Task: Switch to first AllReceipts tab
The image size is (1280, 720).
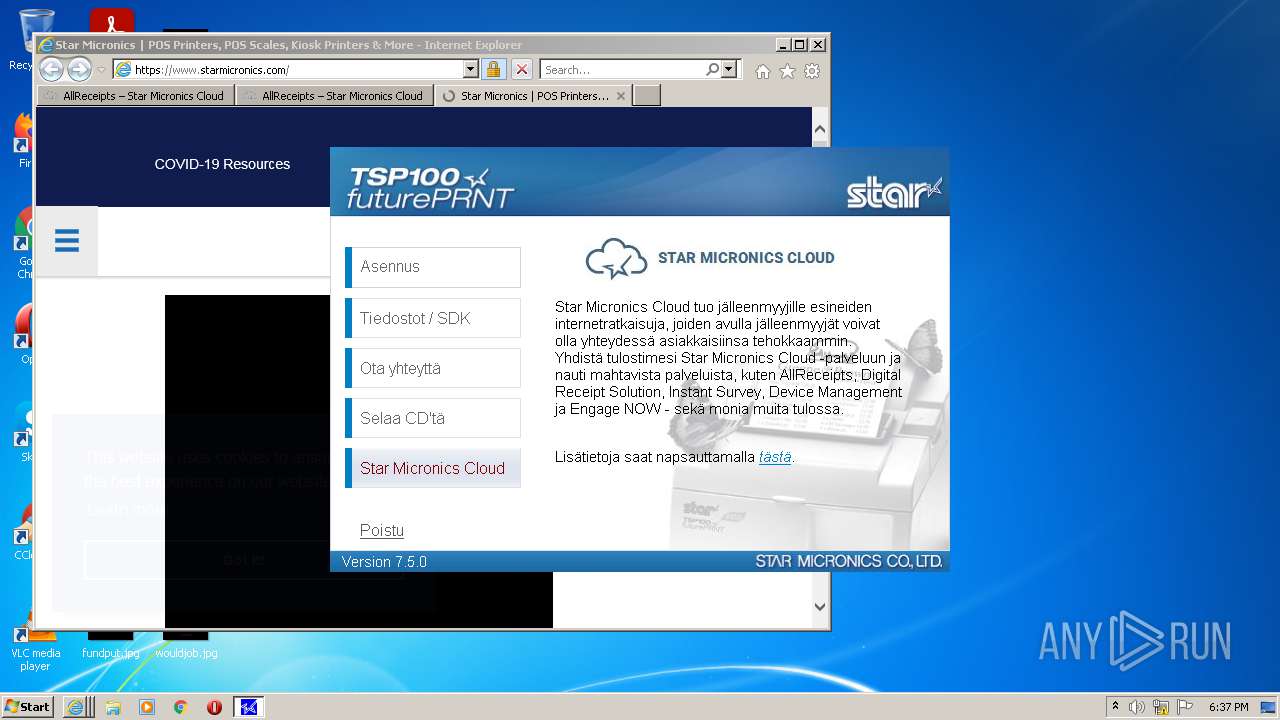Action: [136, 96]
